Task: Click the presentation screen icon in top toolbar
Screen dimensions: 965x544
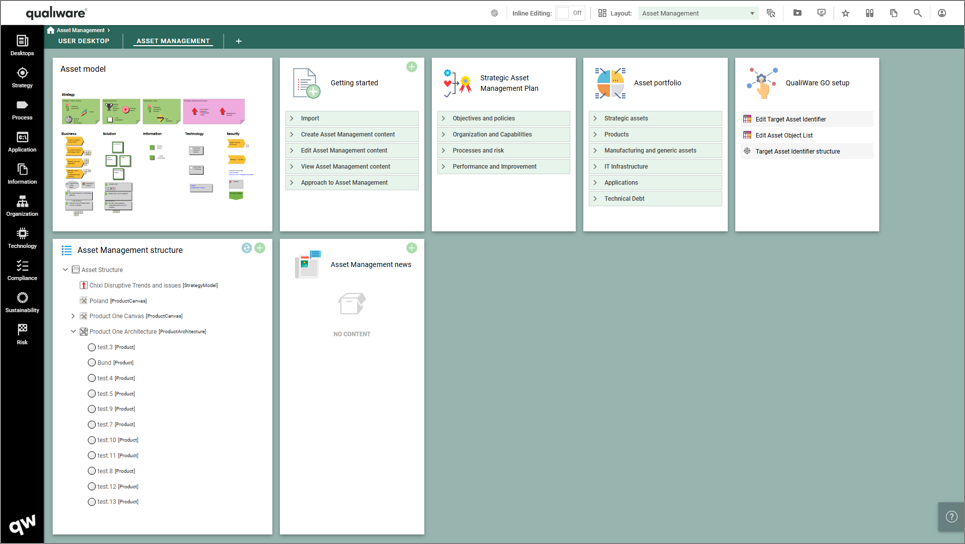Action: point(821,13)
